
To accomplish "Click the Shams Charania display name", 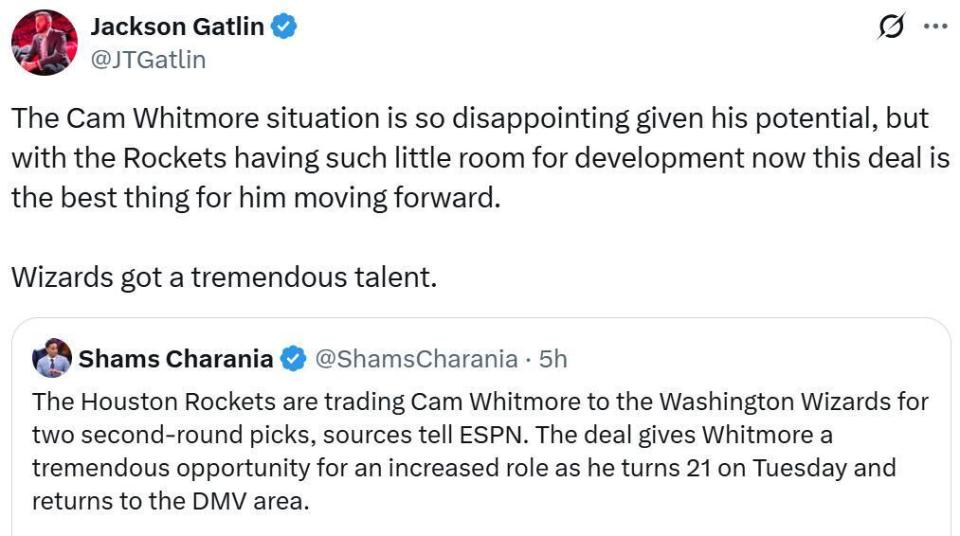I will [x=176, y=359].
